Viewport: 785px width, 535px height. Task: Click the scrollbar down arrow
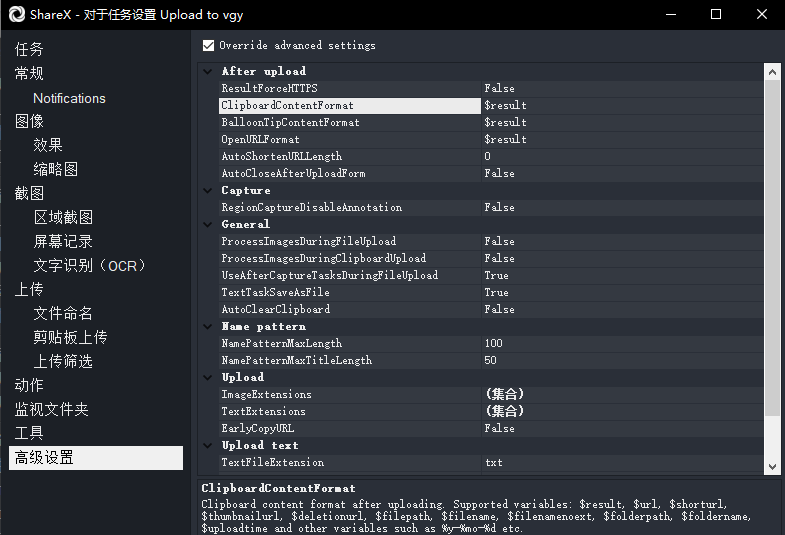coord(772,466)
